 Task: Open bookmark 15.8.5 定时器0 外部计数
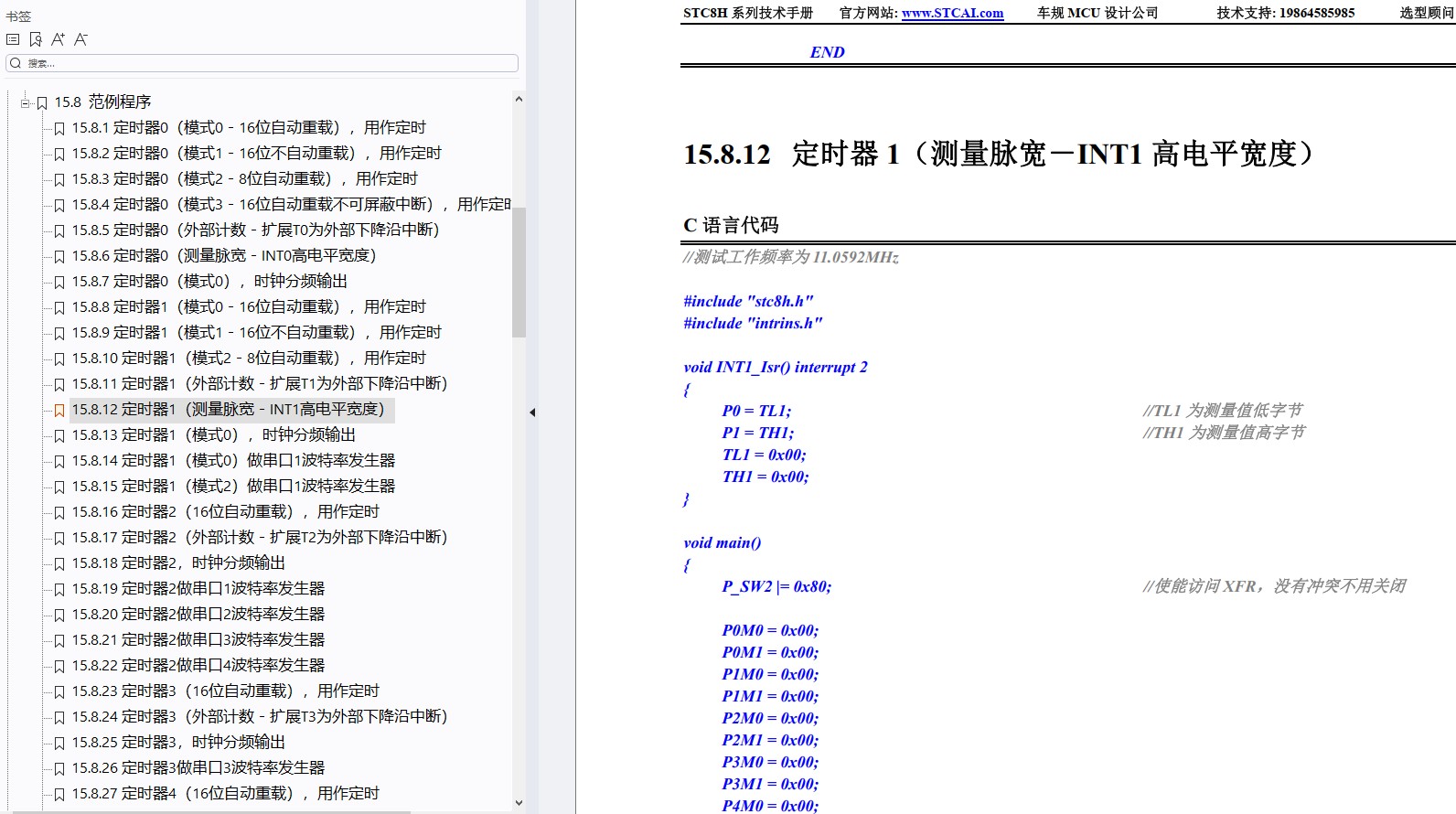point(255,230)
